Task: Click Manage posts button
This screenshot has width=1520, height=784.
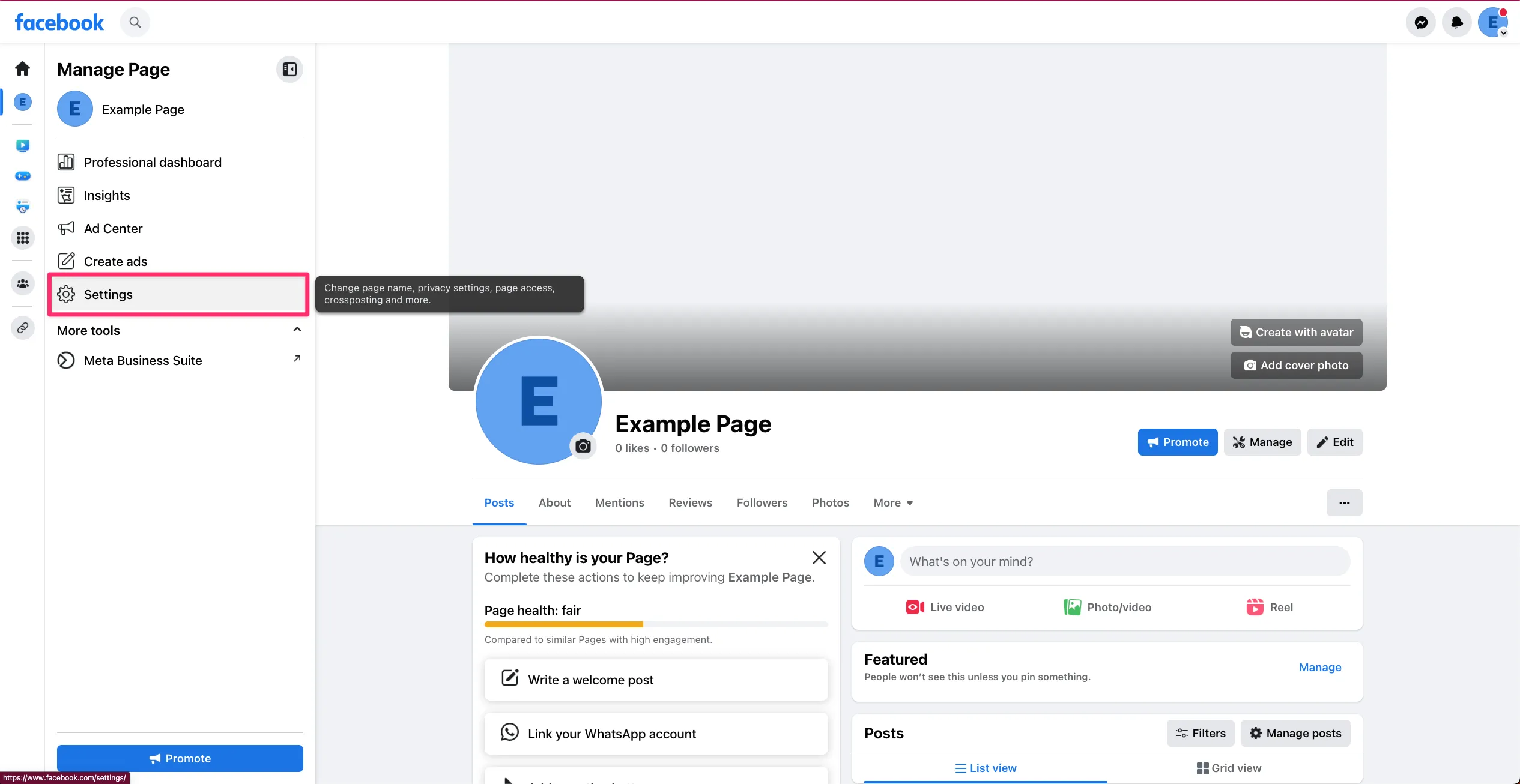Action: 1295,733
